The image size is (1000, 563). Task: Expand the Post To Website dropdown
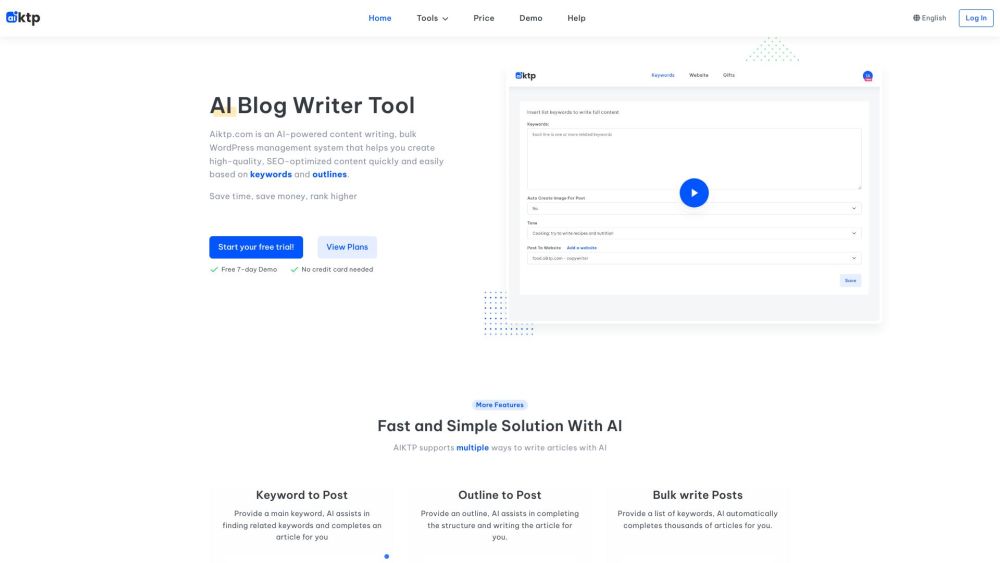tap(693, 258)
